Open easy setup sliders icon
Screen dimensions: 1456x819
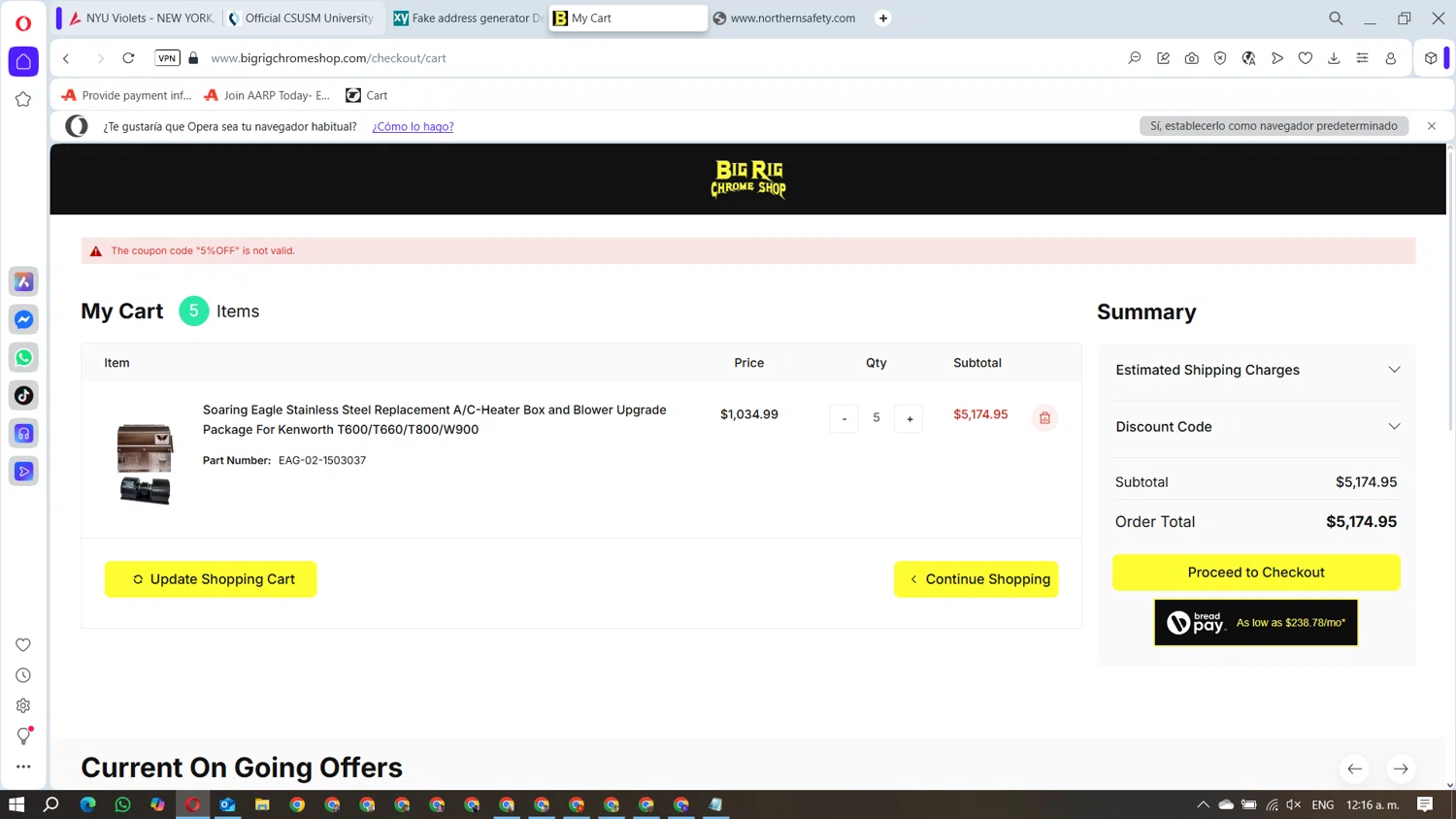click(x=1362, y=58)
